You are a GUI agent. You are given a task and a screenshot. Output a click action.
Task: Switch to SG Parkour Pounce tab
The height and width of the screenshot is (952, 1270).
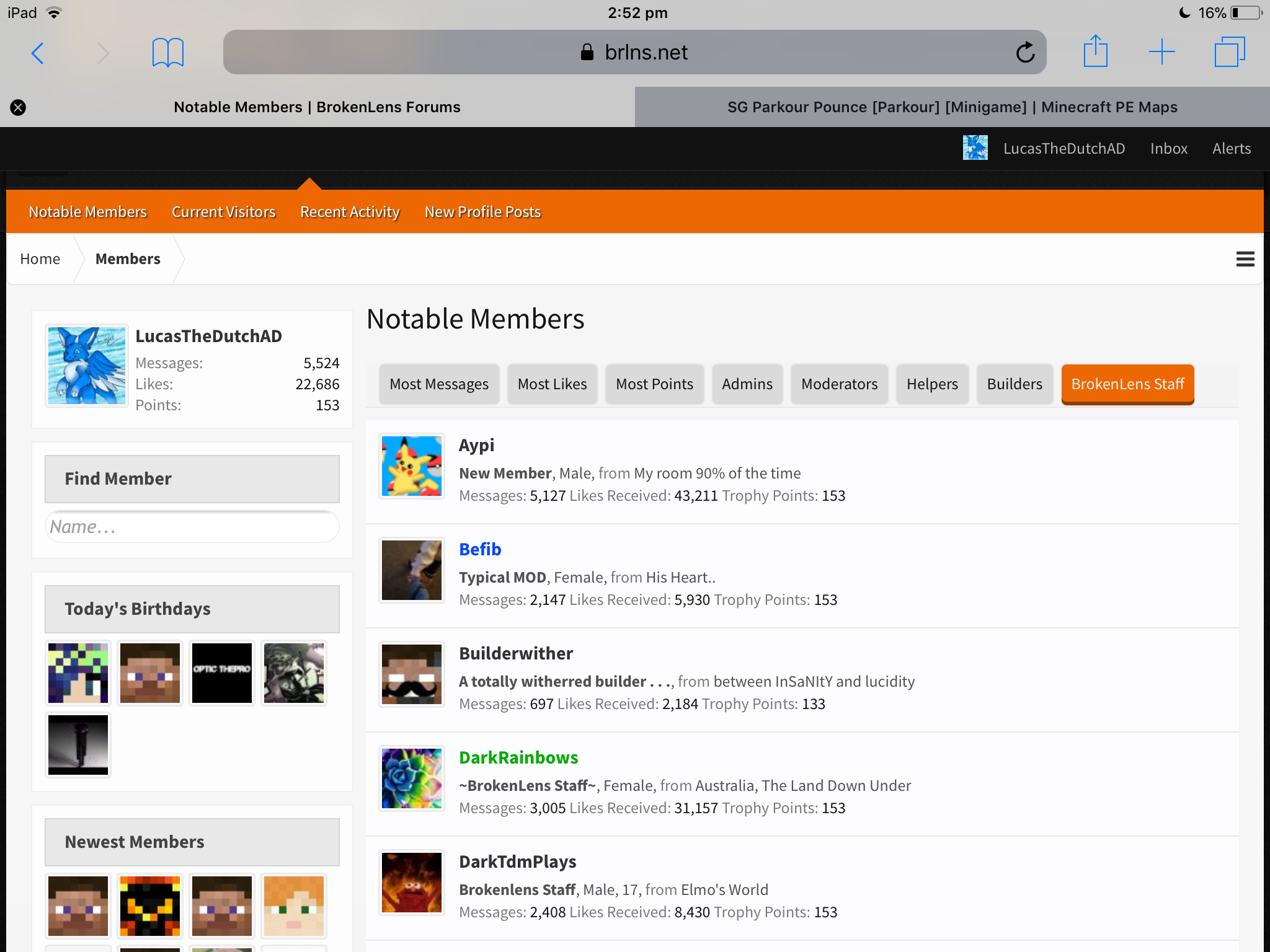pyautogui.click(x=952, y=107)
